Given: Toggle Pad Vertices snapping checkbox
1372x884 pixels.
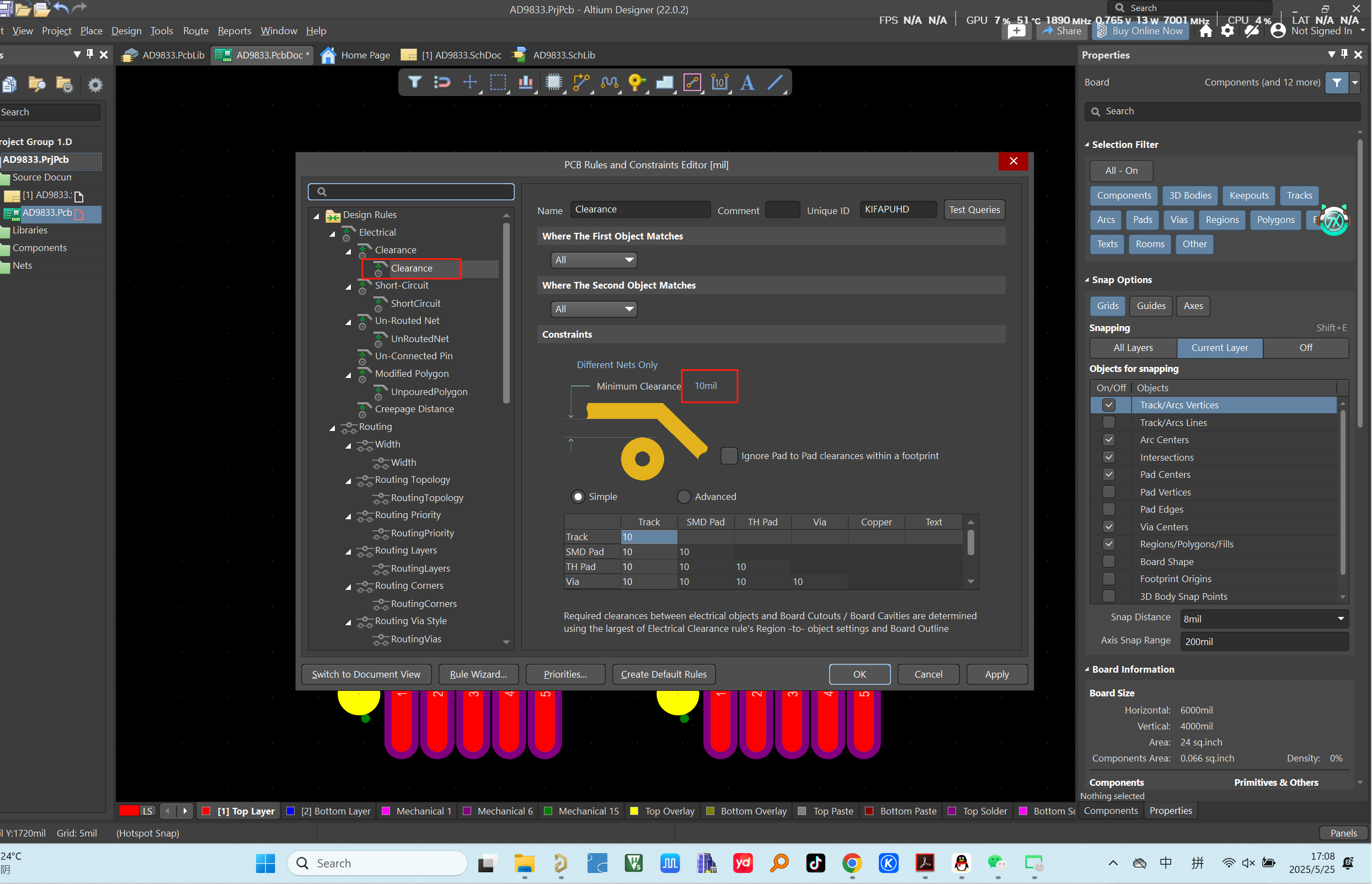Looking at the screenshot, I should [x=1108, y=492].
